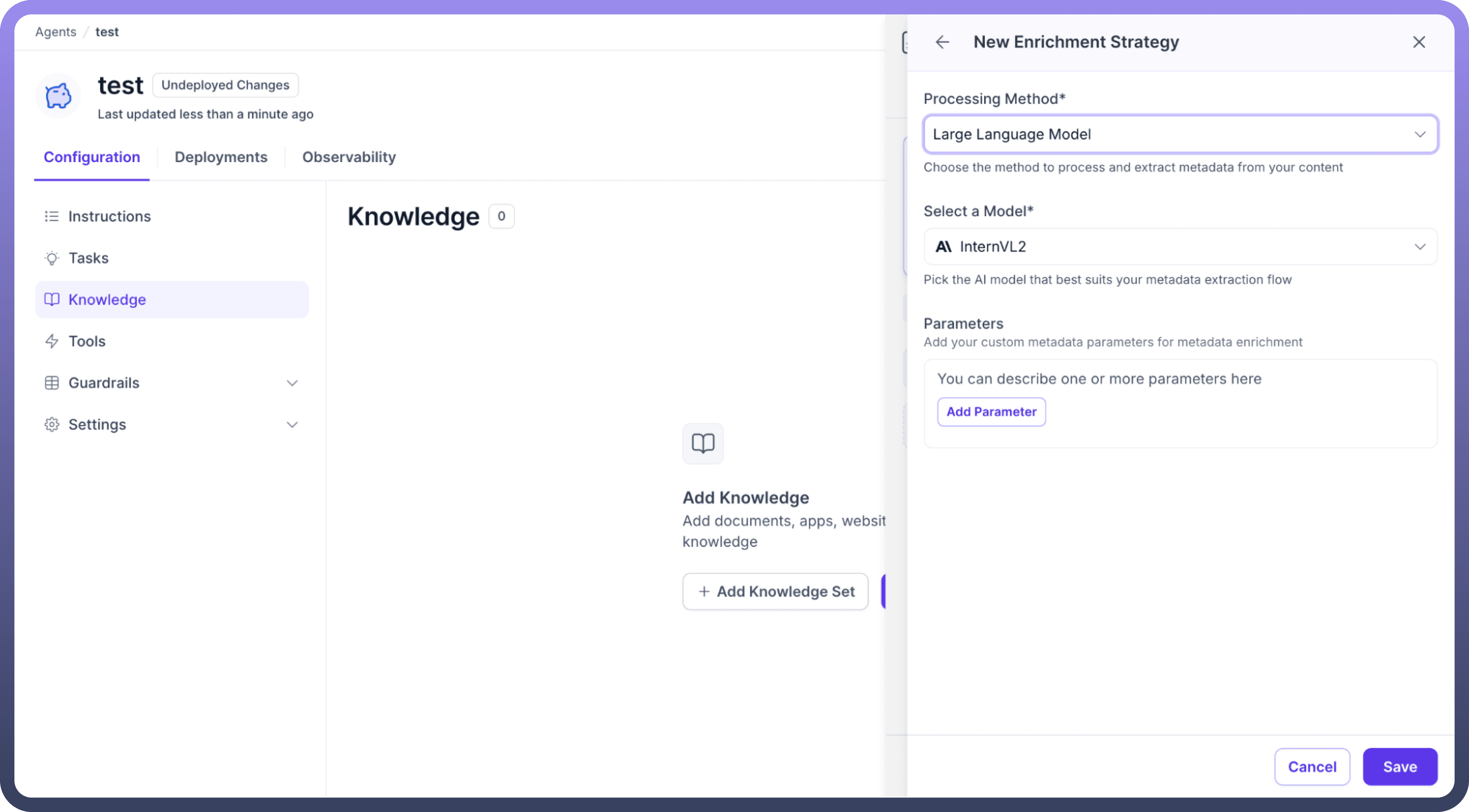Click the Save button

pyautogui.click(x=1399, y=767)
